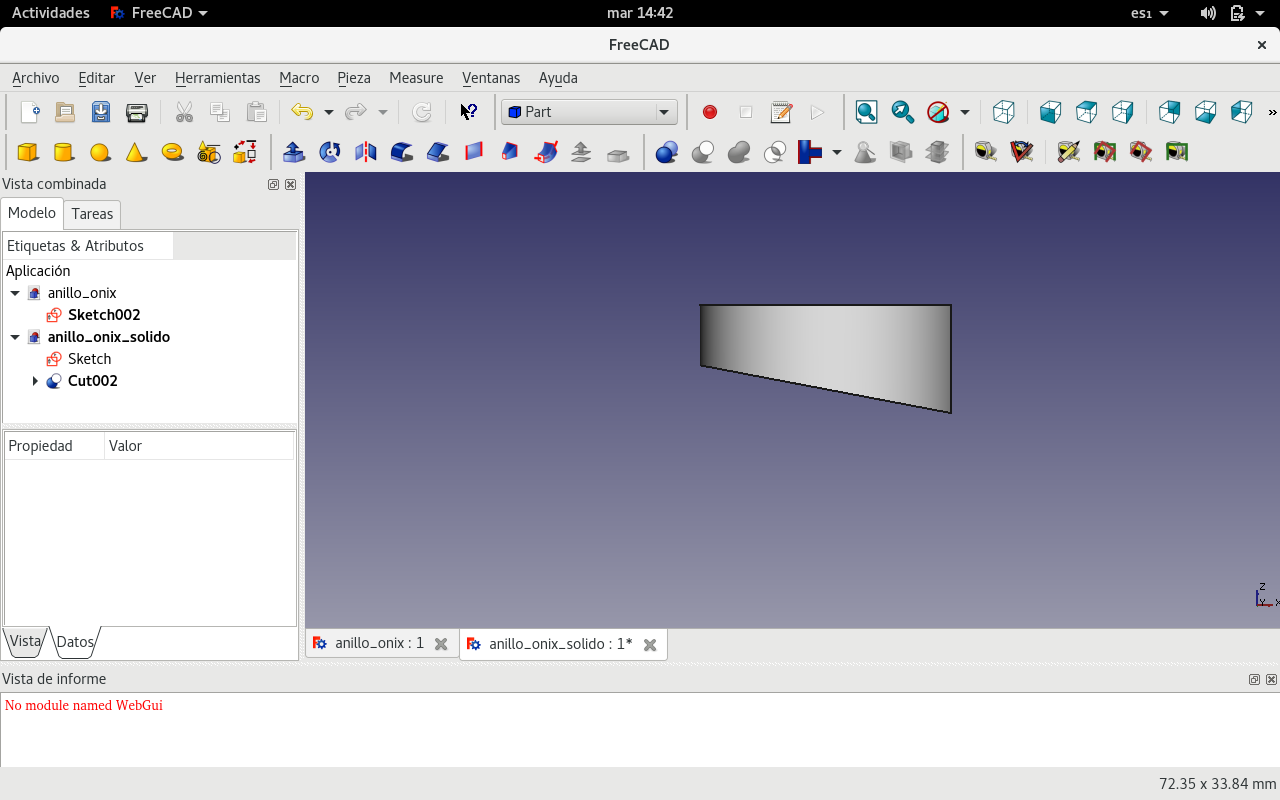Start macro recording with the red dot
The image size is (1280, 800).
point(710,112)
